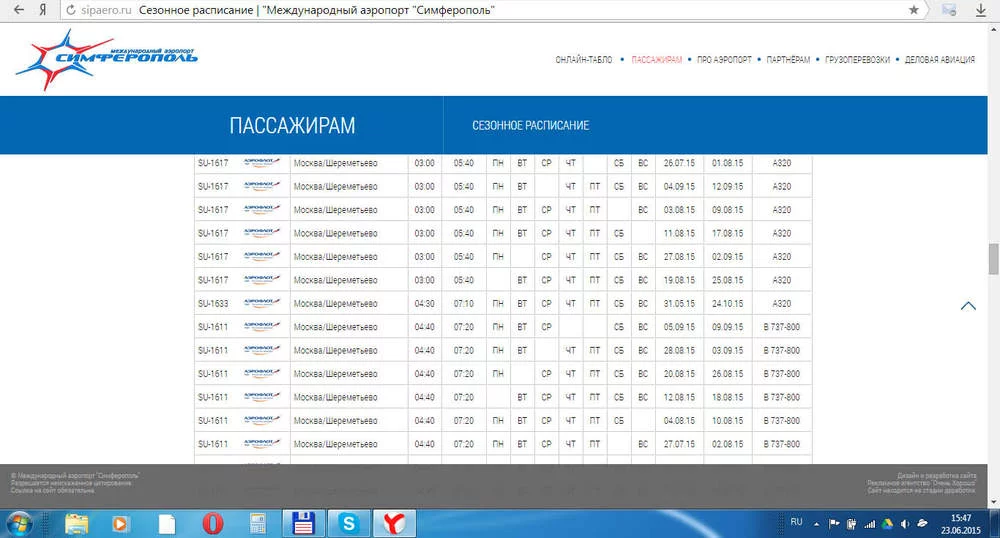Click the ПАССАЖИРАМ section heading
Viewport: 1000px width, 538px height.
(292, 126)
